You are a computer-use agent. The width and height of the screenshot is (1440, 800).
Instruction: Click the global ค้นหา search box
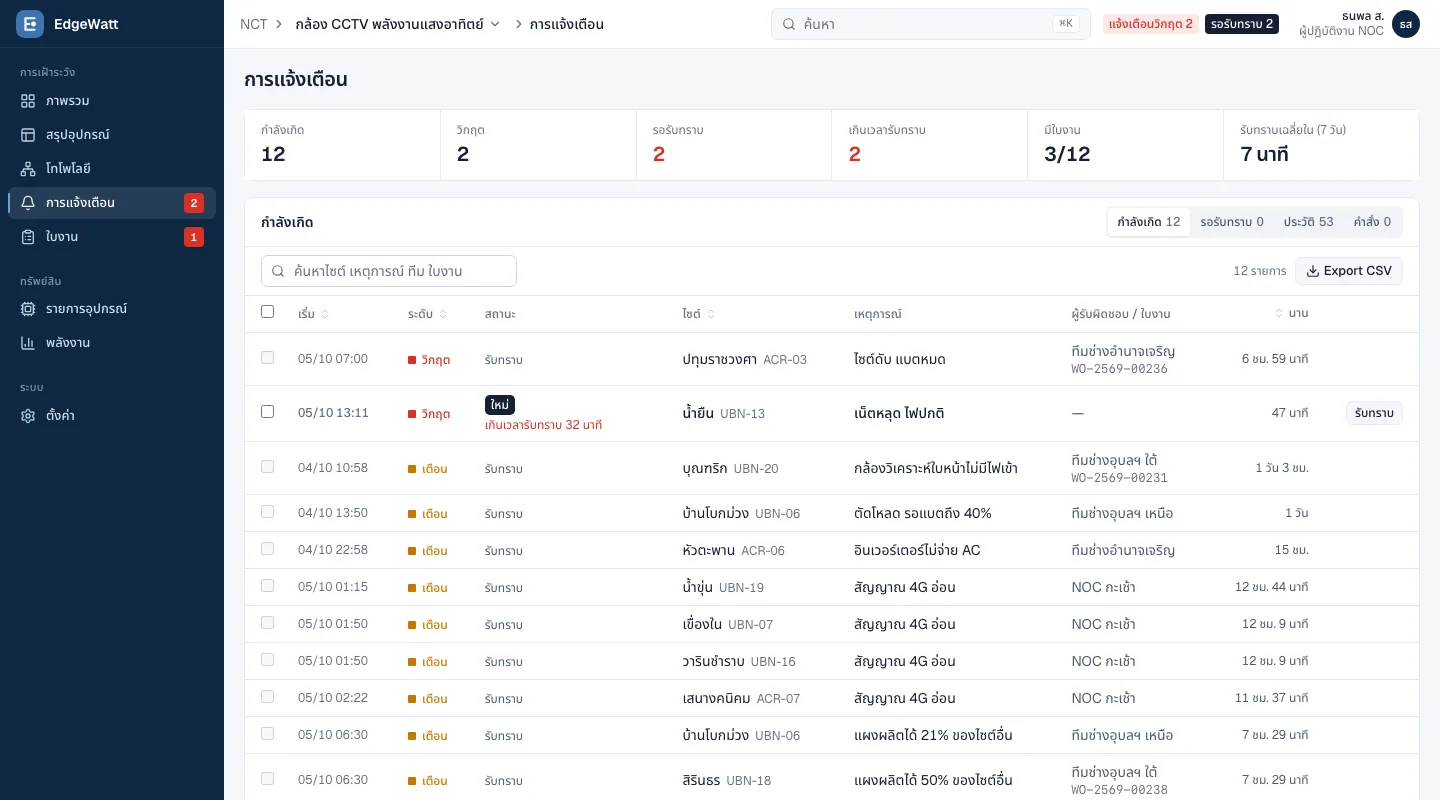click(930, 24)
